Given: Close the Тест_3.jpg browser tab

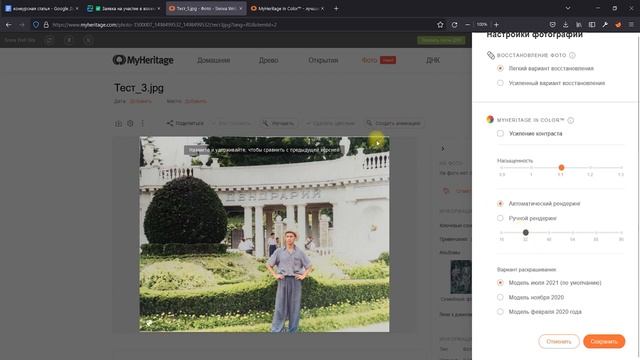Looking at the screenshot, I should (240, 8).
